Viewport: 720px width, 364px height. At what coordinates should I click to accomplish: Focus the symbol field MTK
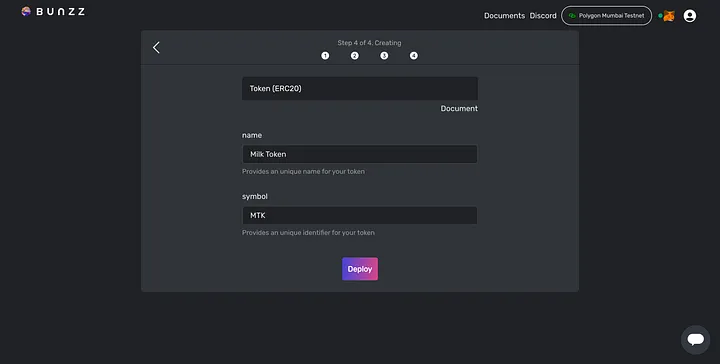360,215
